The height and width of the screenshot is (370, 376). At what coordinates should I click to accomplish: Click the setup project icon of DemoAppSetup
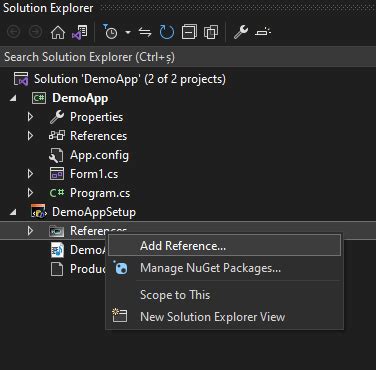coord(39,212)
